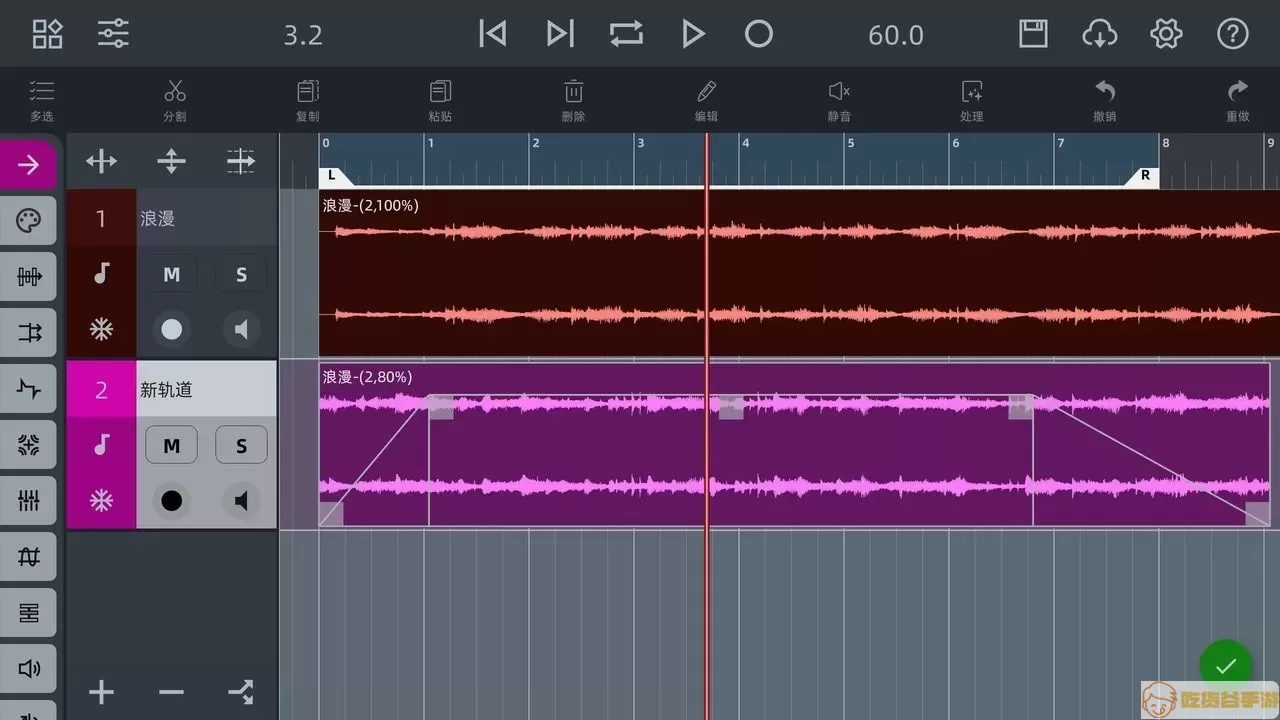Open the browser grid icon
The image size is (1280, 720).
[47, 34]
